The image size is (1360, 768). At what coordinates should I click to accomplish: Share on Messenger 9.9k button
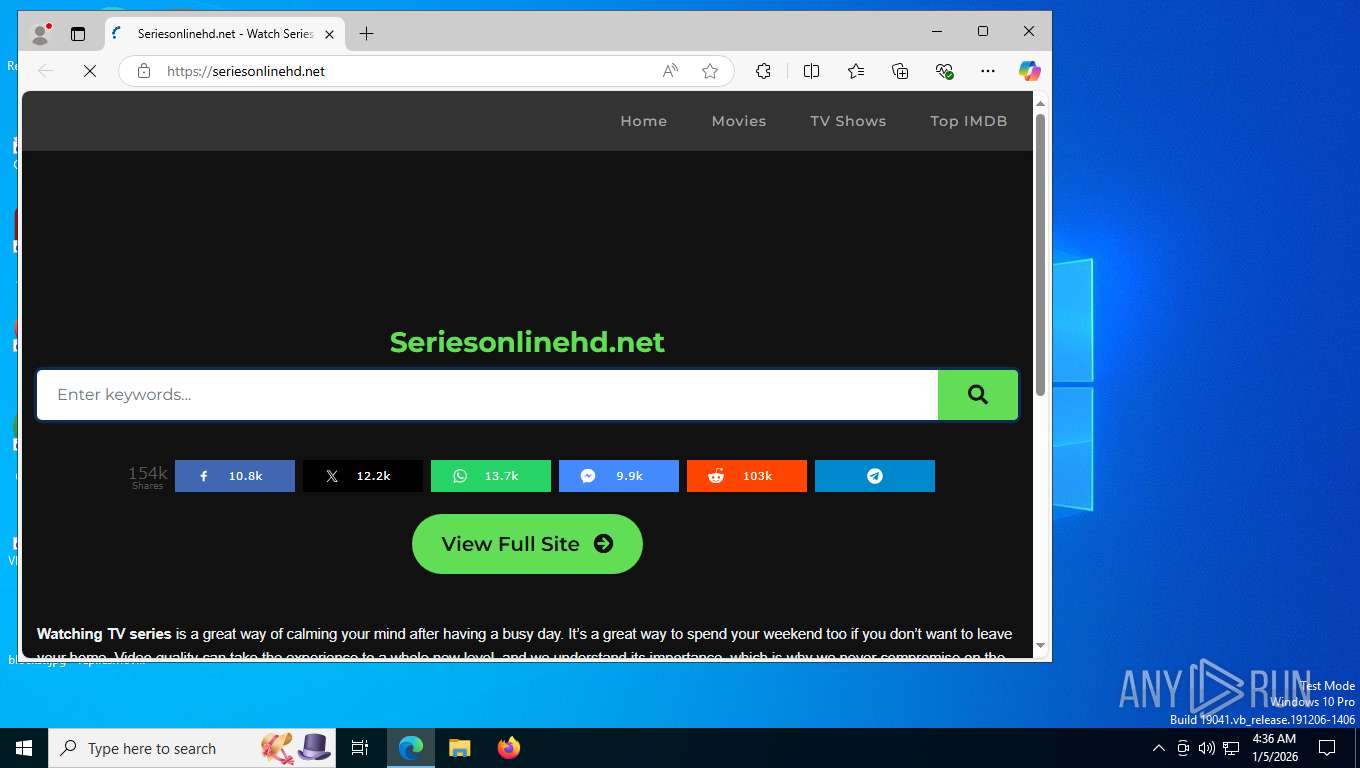619,476
